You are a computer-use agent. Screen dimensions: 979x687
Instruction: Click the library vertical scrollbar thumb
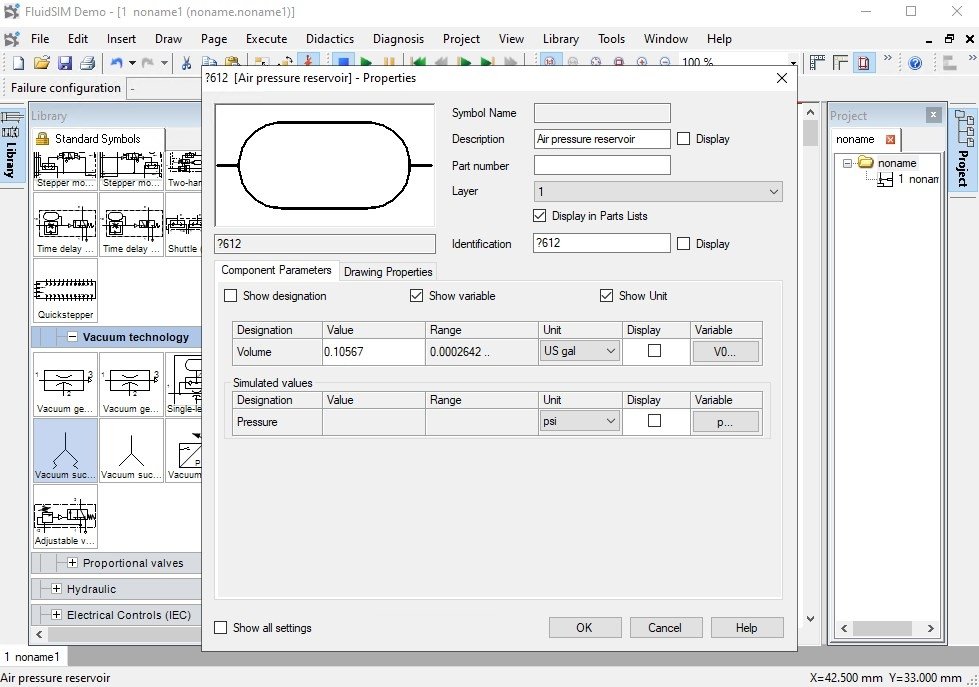[810, 133]
